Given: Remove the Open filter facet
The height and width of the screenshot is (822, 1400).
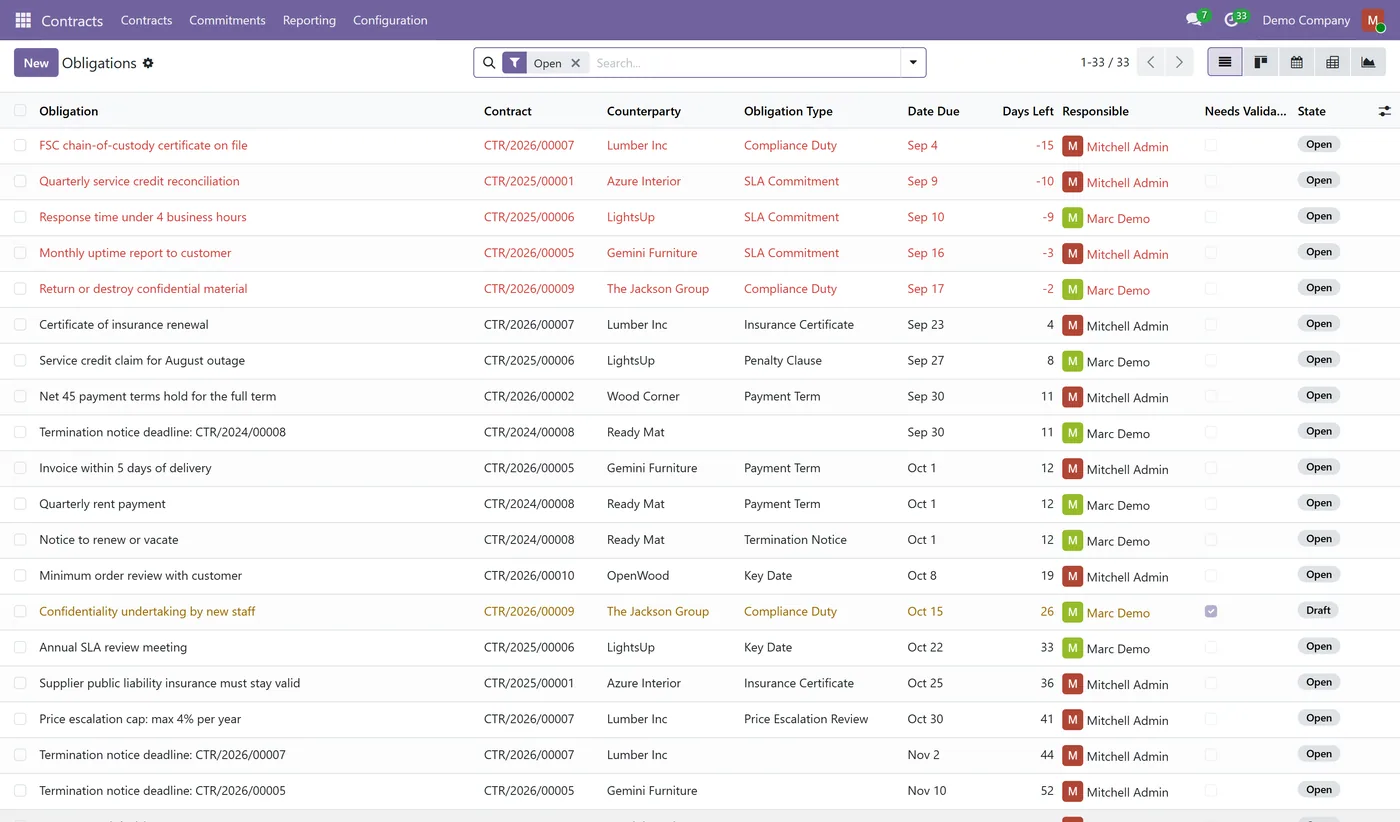Looking at the screenshot, I should [x=576, y=63].
